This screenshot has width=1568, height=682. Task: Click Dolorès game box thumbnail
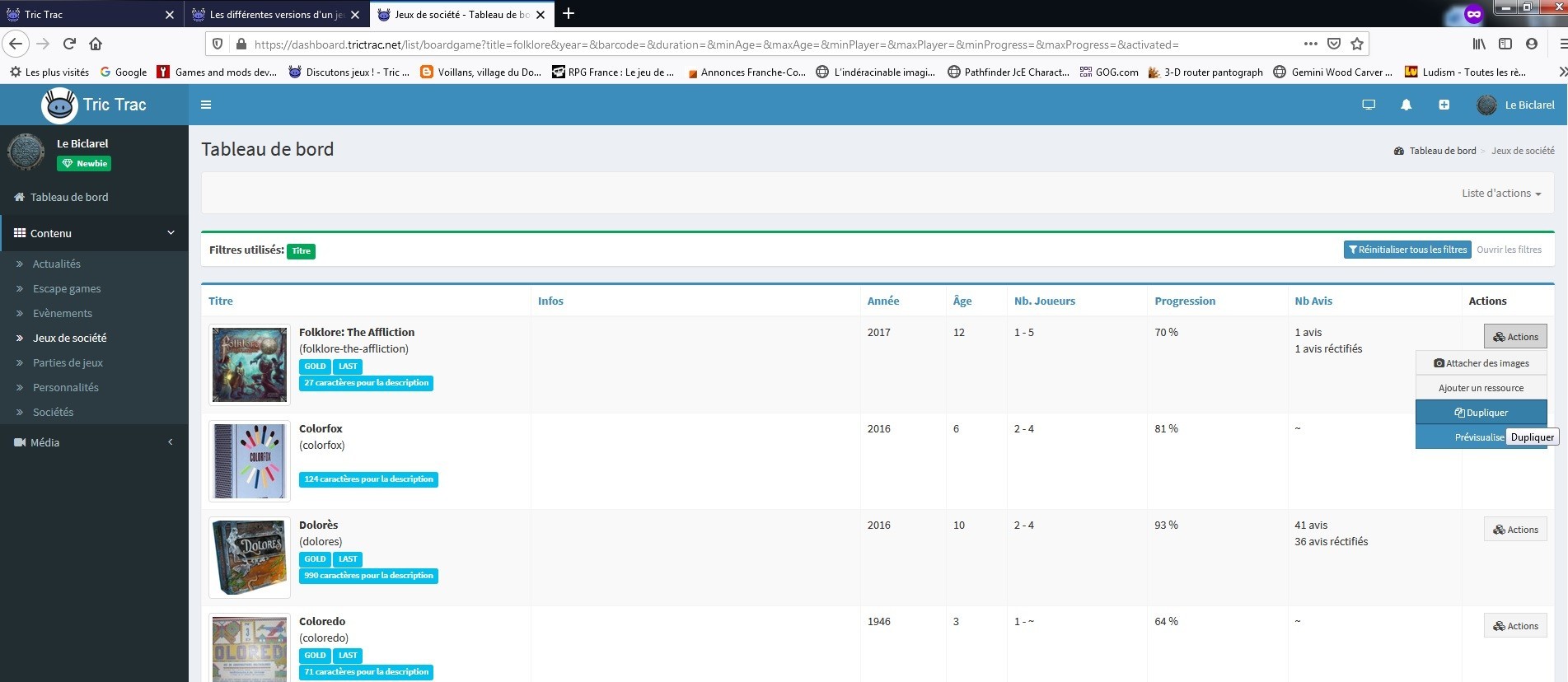(x=250, y=558)
